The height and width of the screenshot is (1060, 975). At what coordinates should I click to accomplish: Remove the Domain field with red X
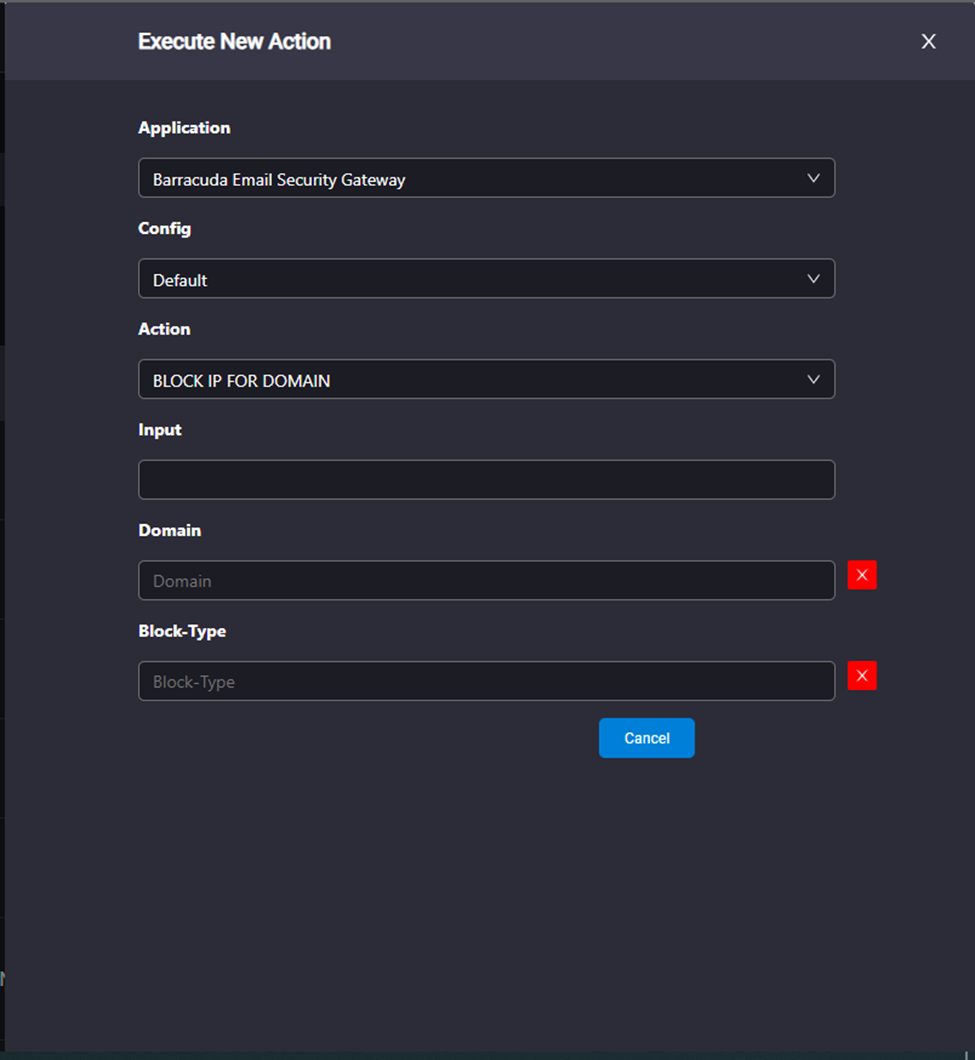point(862,575)
